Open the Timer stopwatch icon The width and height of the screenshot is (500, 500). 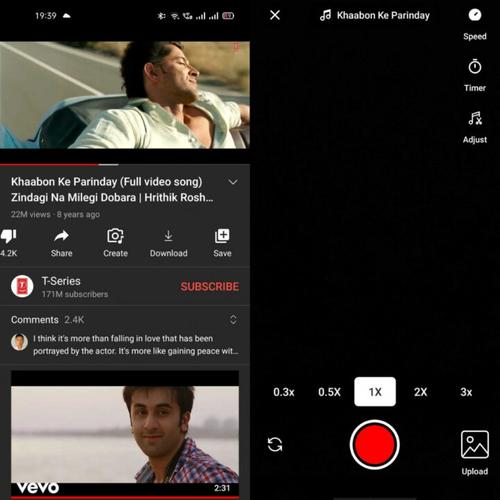pos(475,66)
